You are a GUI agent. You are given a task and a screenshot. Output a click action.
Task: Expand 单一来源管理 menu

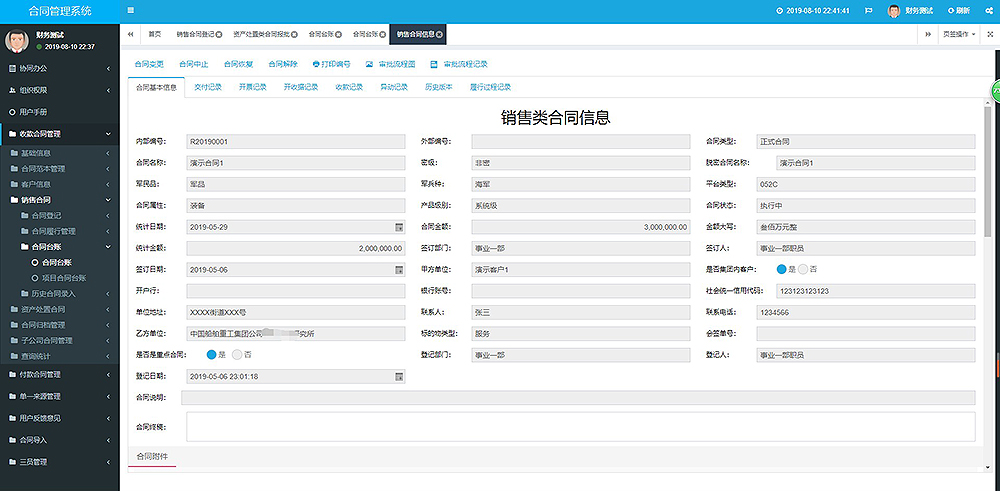point(59,396)
